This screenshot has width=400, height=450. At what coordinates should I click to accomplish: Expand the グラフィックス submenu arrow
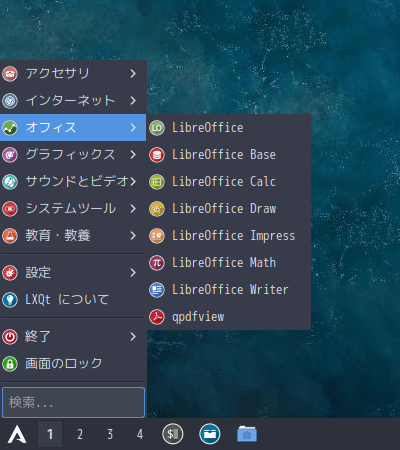[133, 154]
